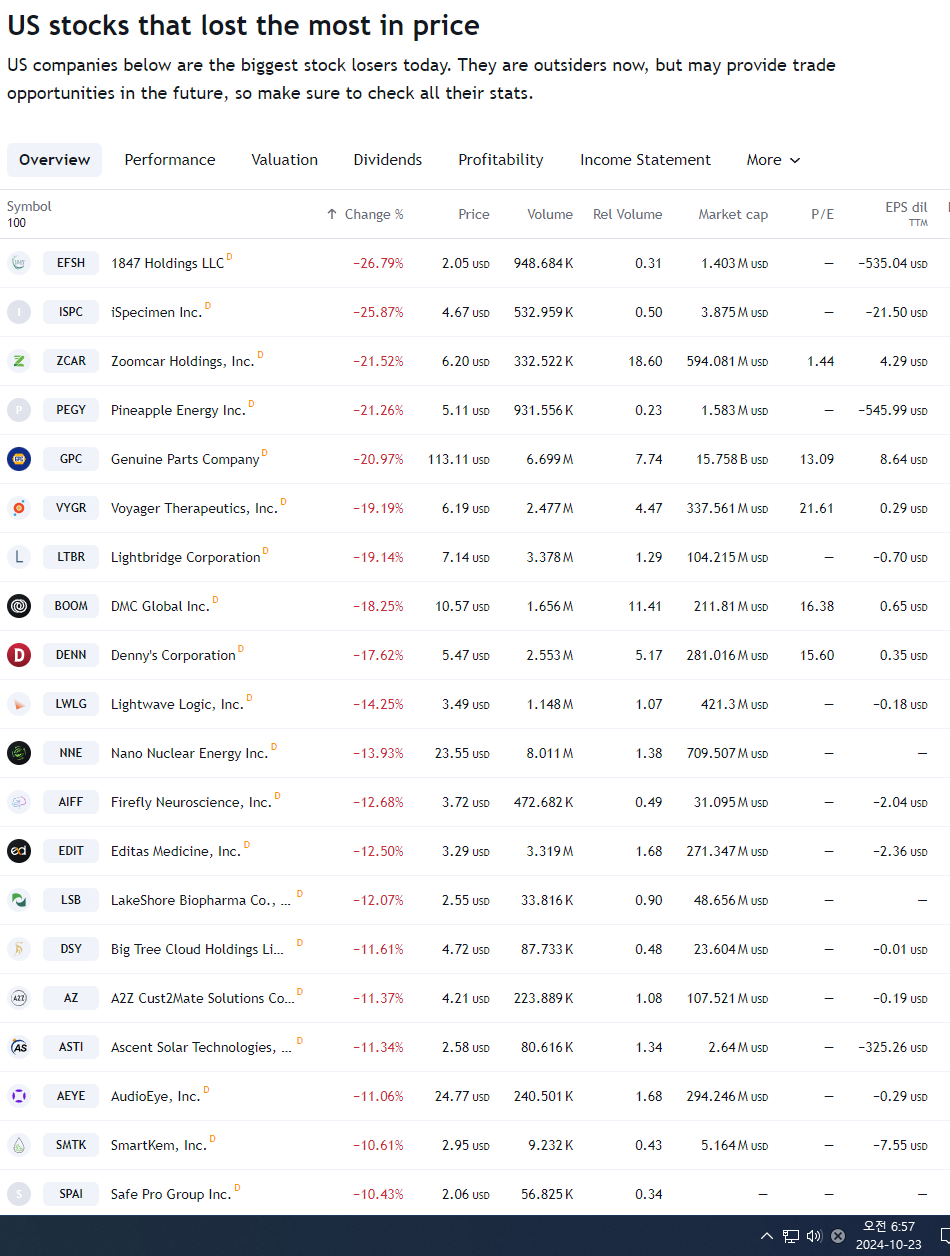This screenshot has width=950, height=1256.
Task: Open the NNE ticker symbol link
Action: tap(71, 753)
